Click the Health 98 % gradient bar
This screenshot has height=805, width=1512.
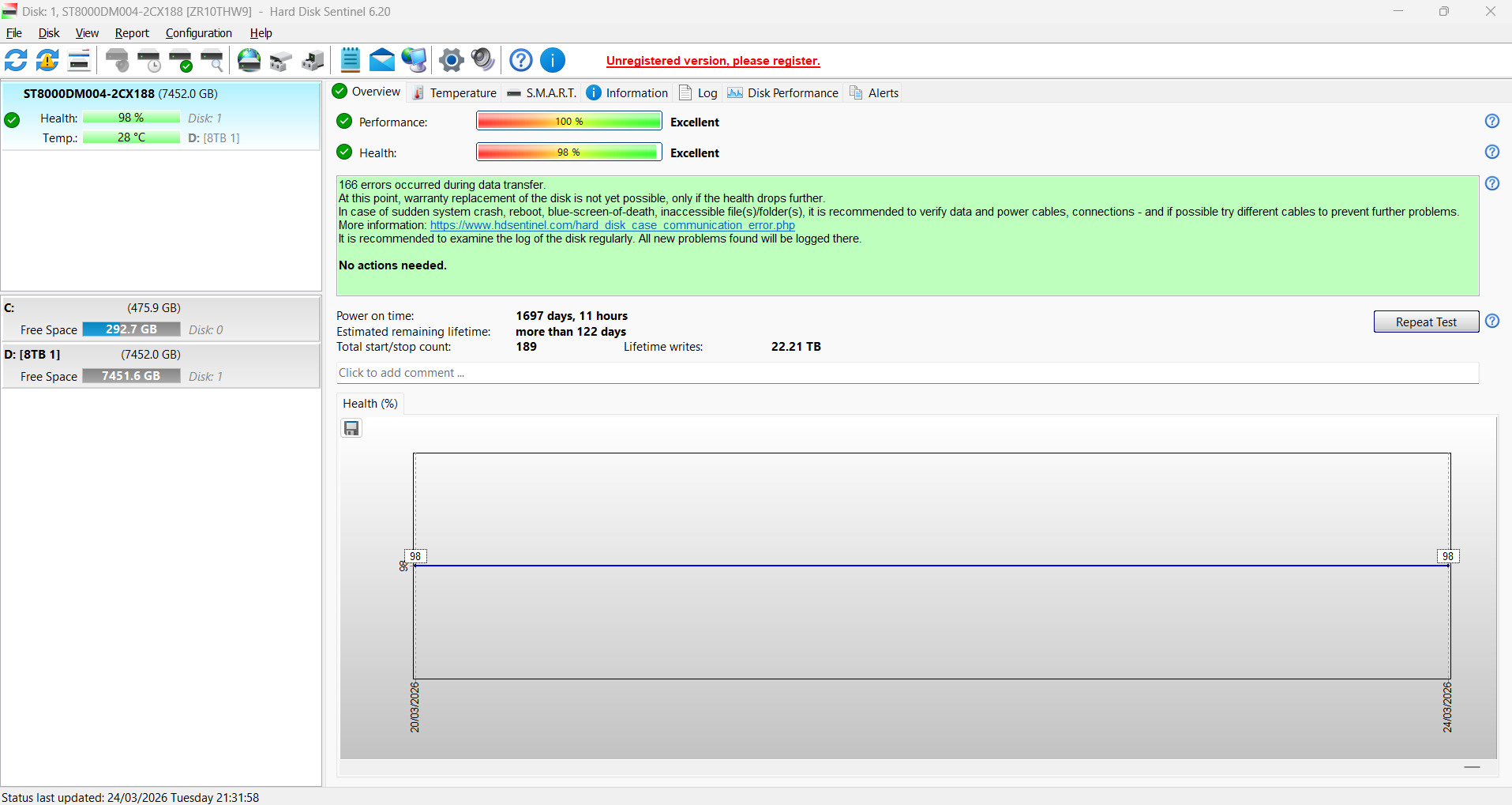click(x=568, y=152)
